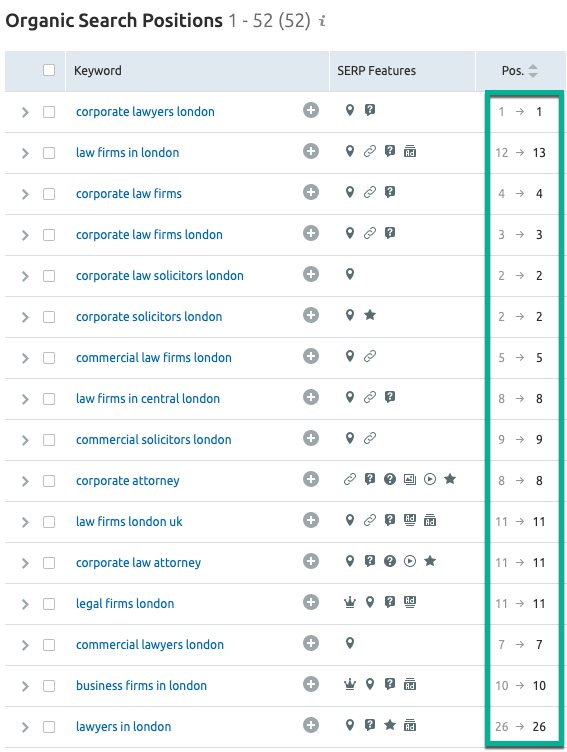Open the law firms london uk link
Image resolution: width=567 pixels, height=752 pixels.
pyautogui.click(x=129, y=522)
